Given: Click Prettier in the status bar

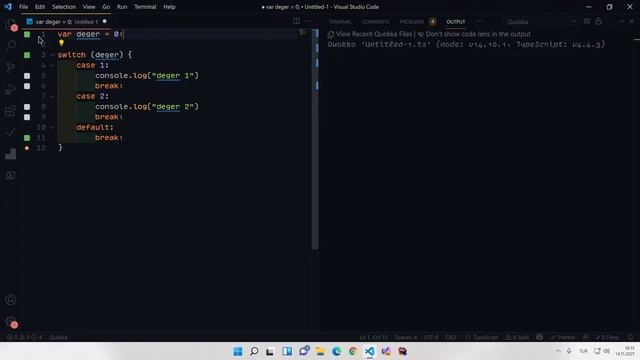Looking at the screenshot, I should coord(562,338).
